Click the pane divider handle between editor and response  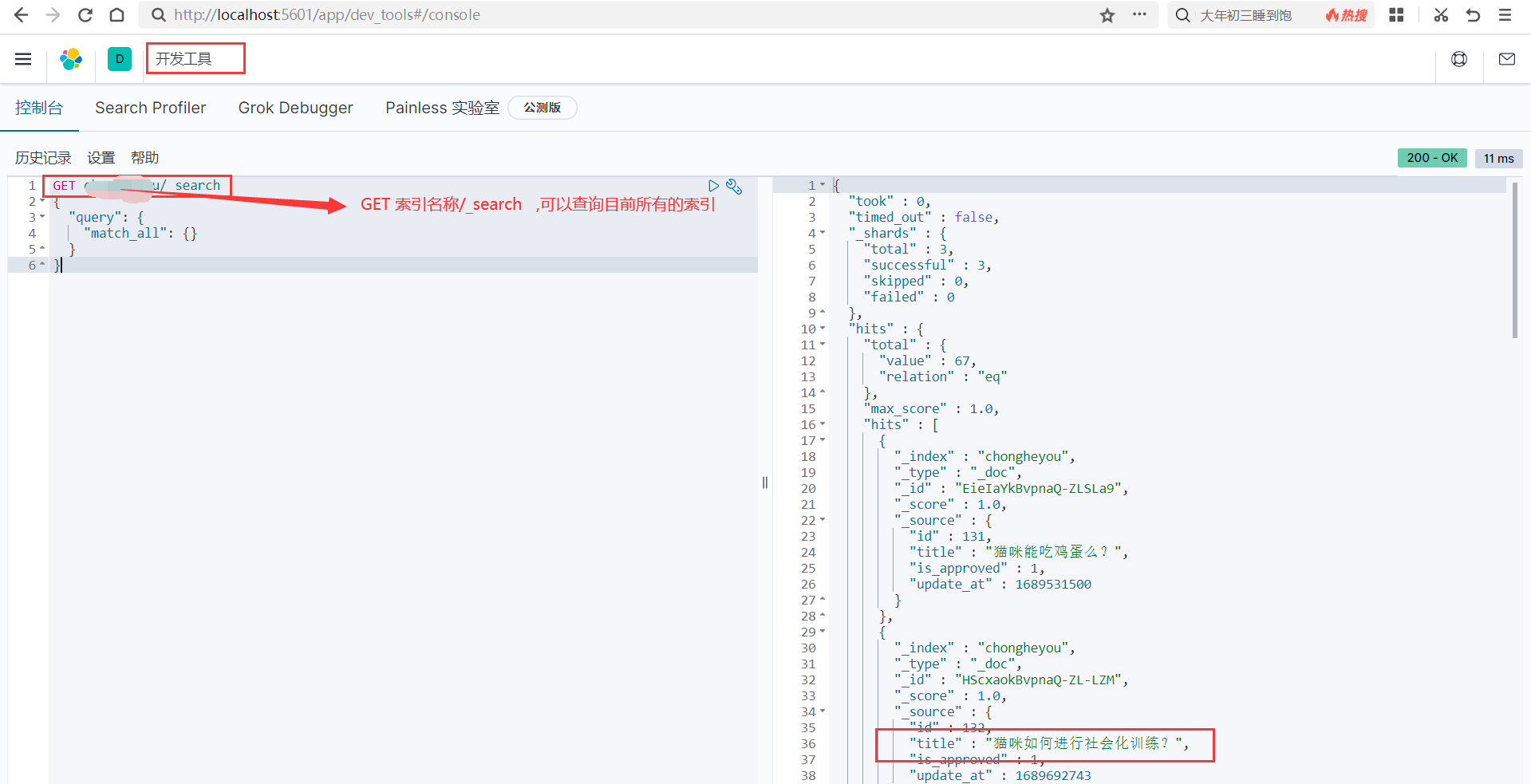pos(765,483)
